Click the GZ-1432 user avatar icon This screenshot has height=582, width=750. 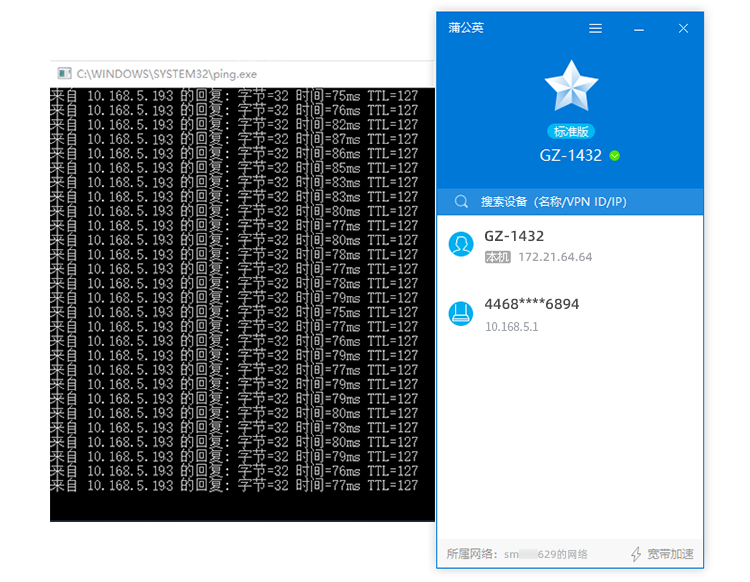click(461, 244)
